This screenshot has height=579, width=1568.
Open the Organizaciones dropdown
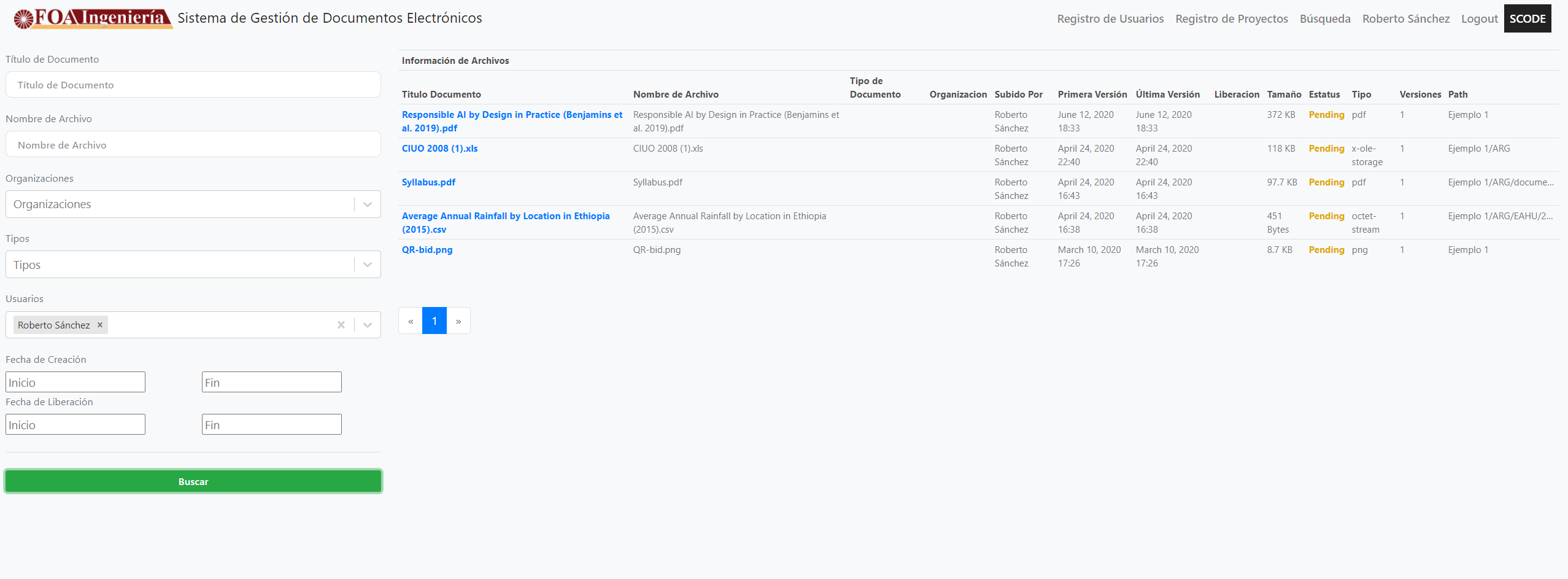193,204
